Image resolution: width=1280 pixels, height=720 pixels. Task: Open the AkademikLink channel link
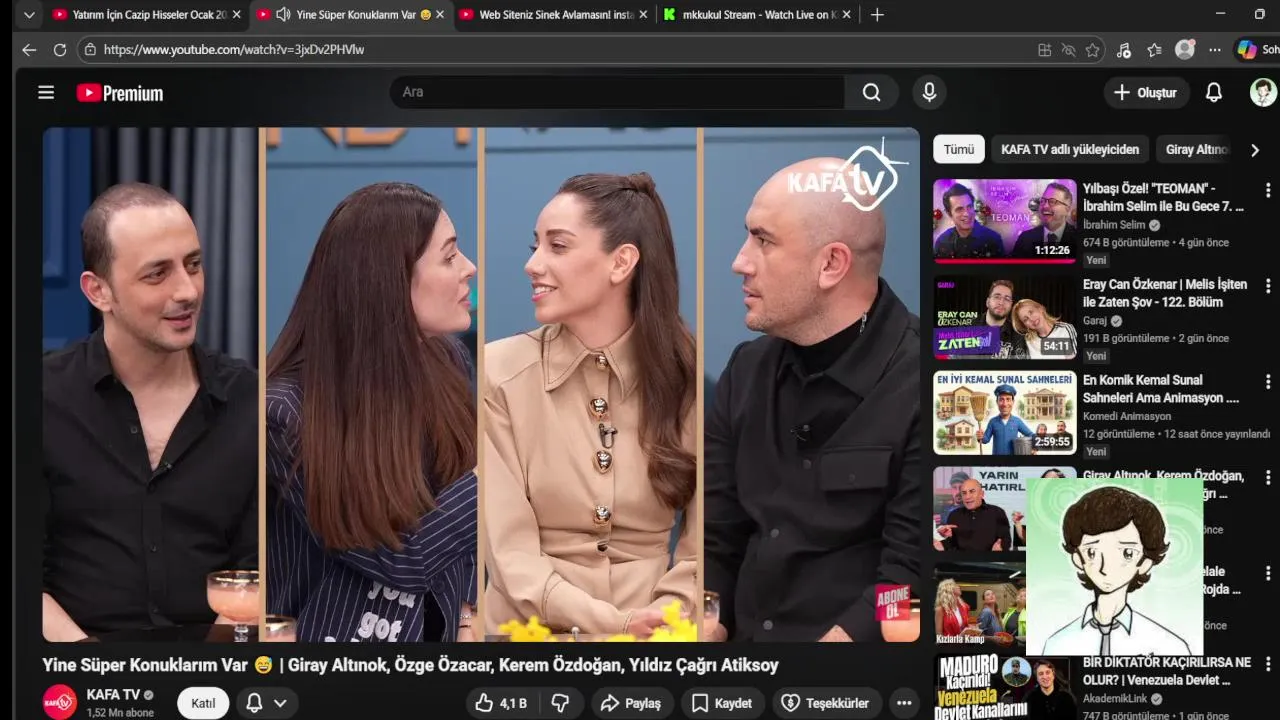pos(1115,699)
